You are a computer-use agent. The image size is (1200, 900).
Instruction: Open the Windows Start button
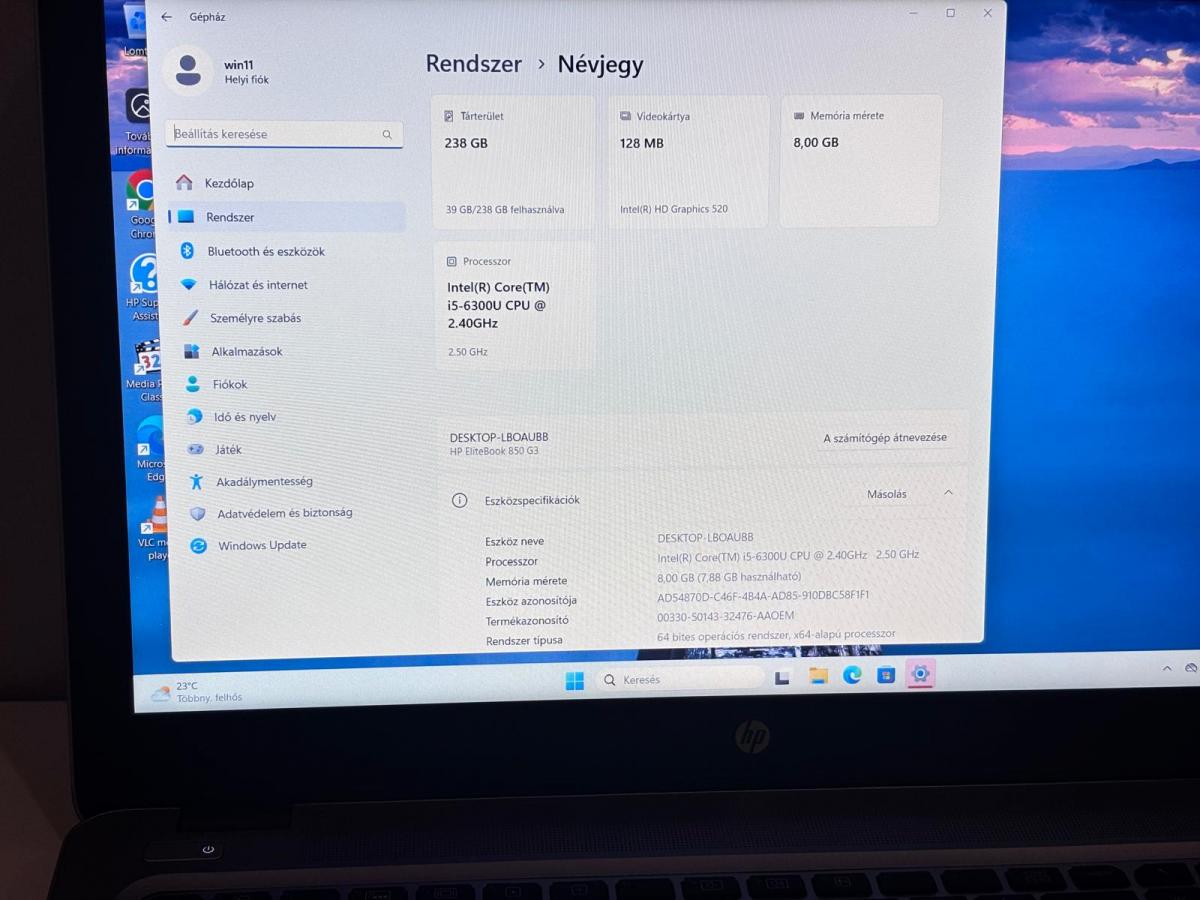574,681
